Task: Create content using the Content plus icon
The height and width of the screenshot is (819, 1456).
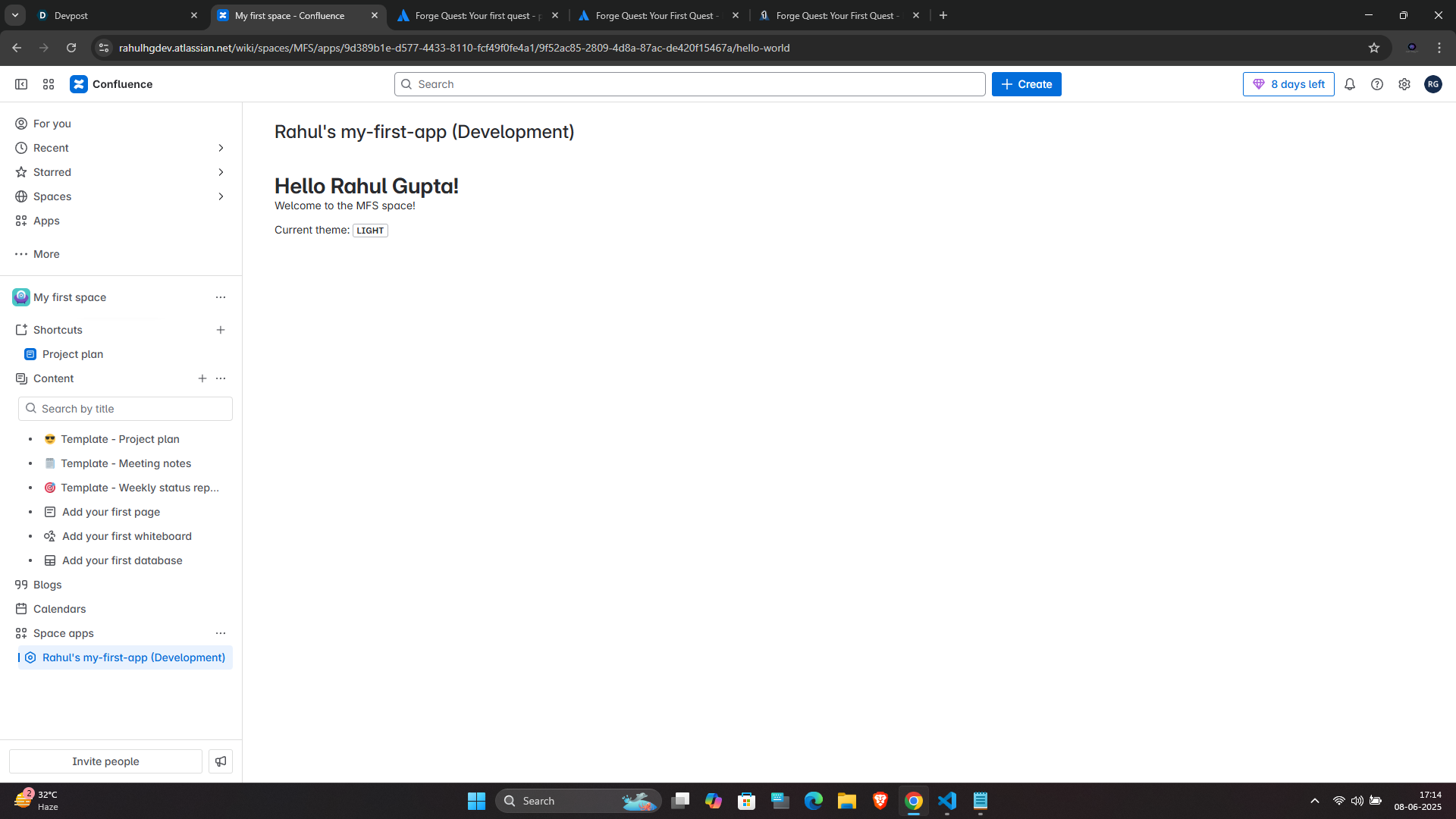Action: 202,378
